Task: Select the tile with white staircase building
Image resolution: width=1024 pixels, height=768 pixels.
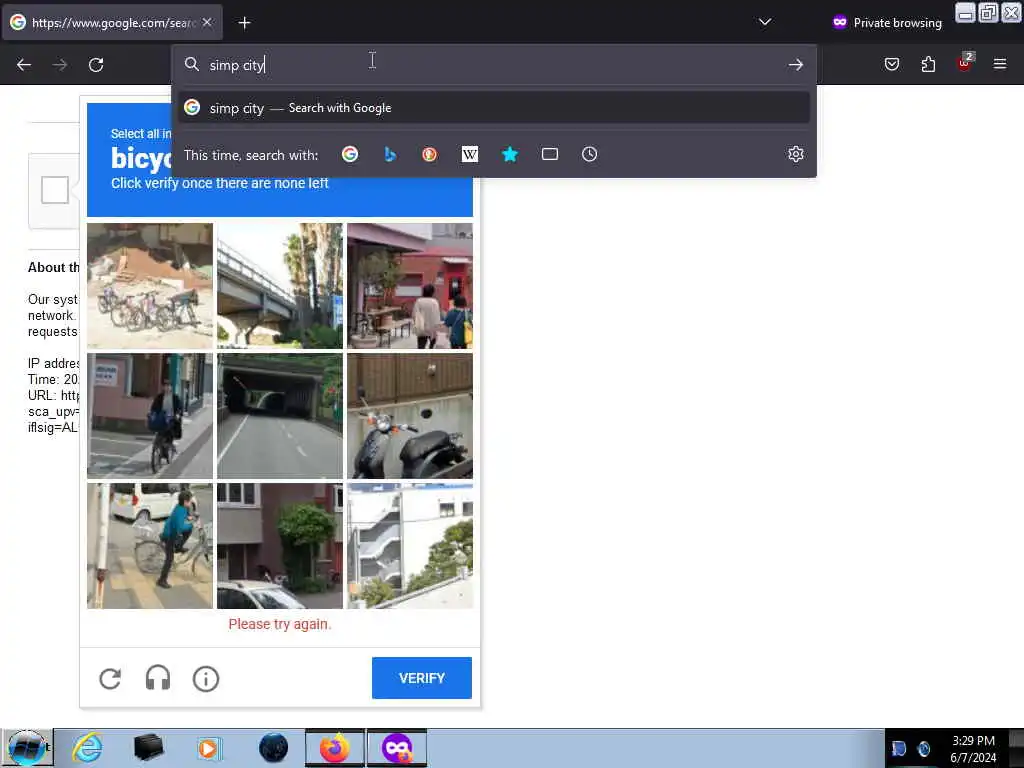Action: coord(409,546)
